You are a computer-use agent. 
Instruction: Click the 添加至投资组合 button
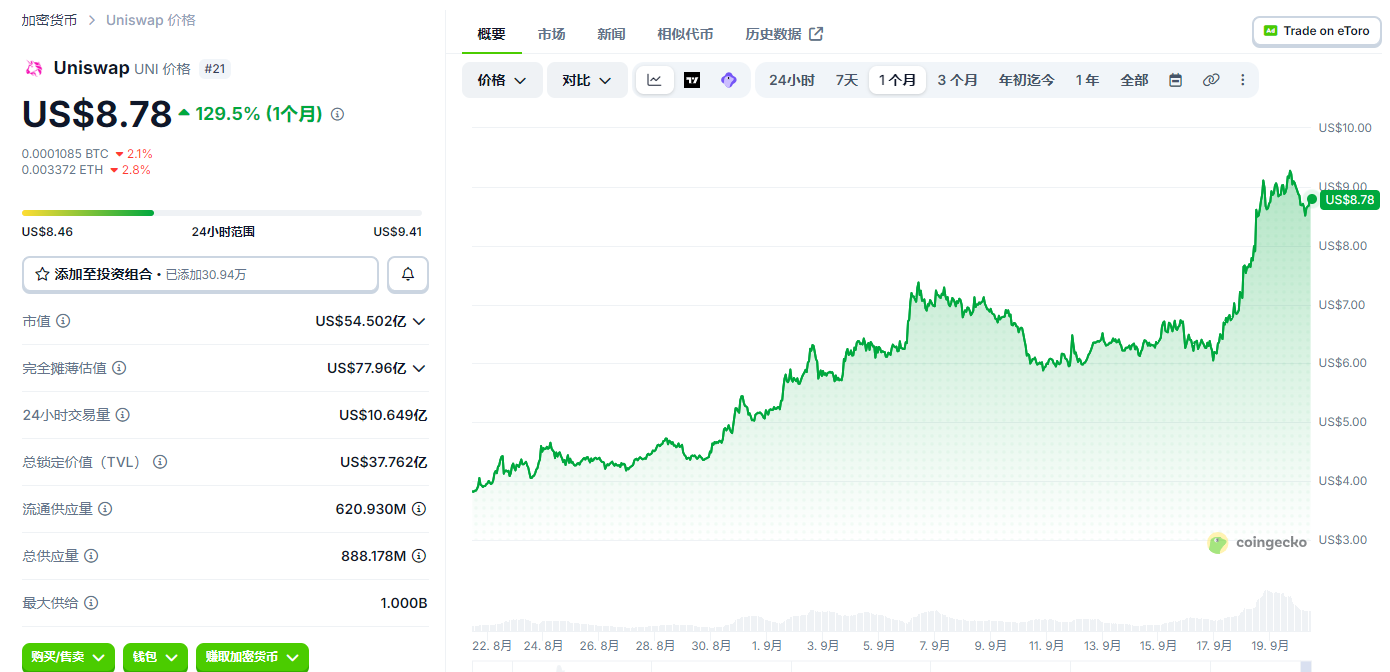[200, 274]
